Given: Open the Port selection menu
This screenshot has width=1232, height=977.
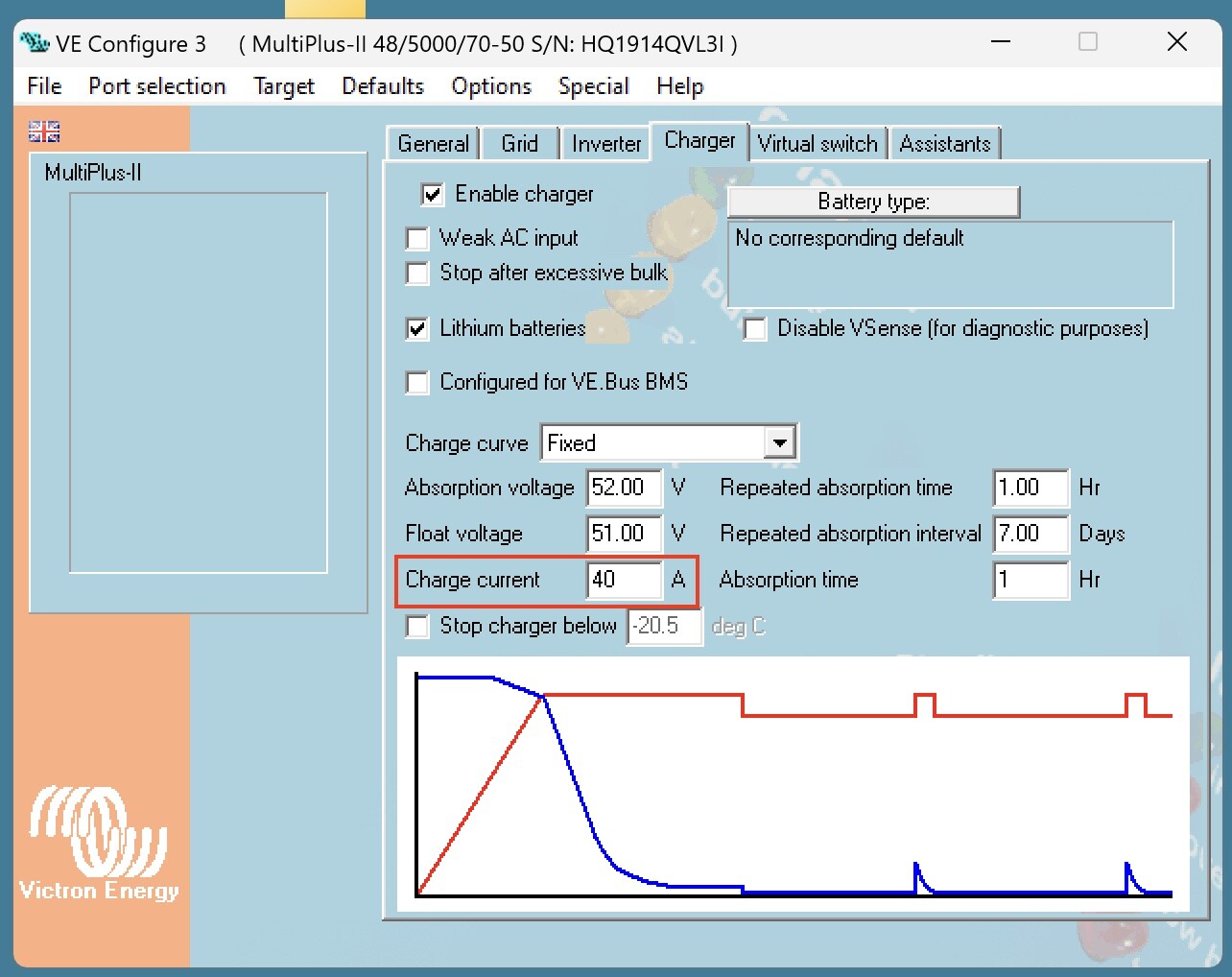Looking at the screenshot, I should [x=157, y=86].
